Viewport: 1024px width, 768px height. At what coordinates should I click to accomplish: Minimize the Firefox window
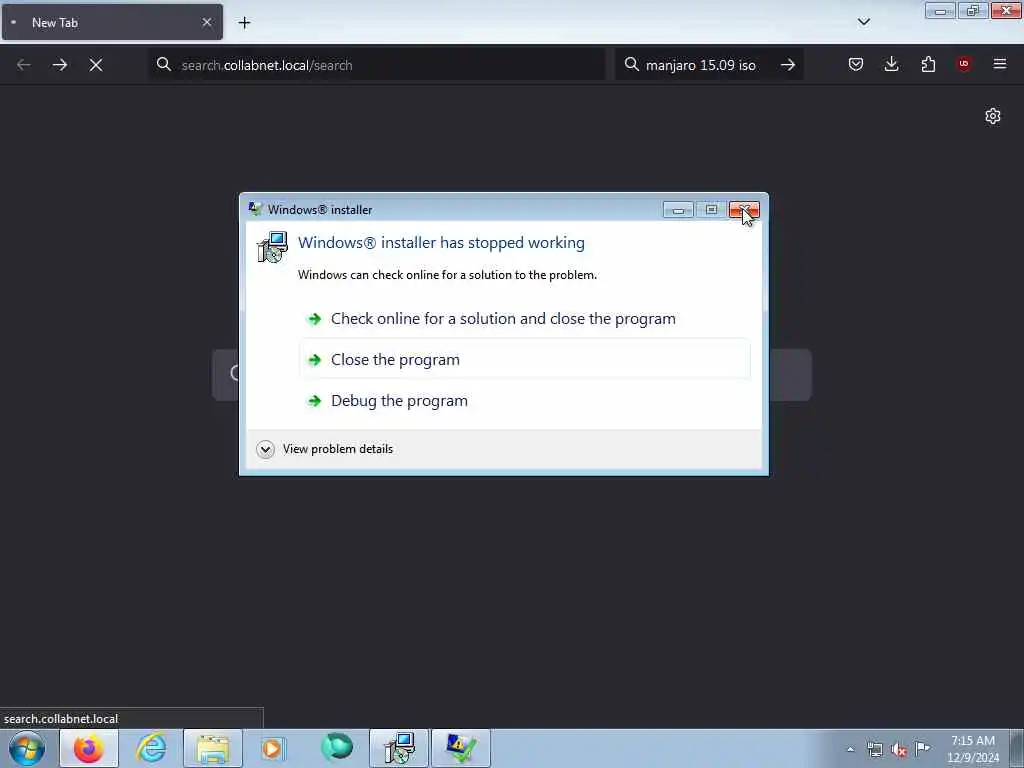coord(940,11)
